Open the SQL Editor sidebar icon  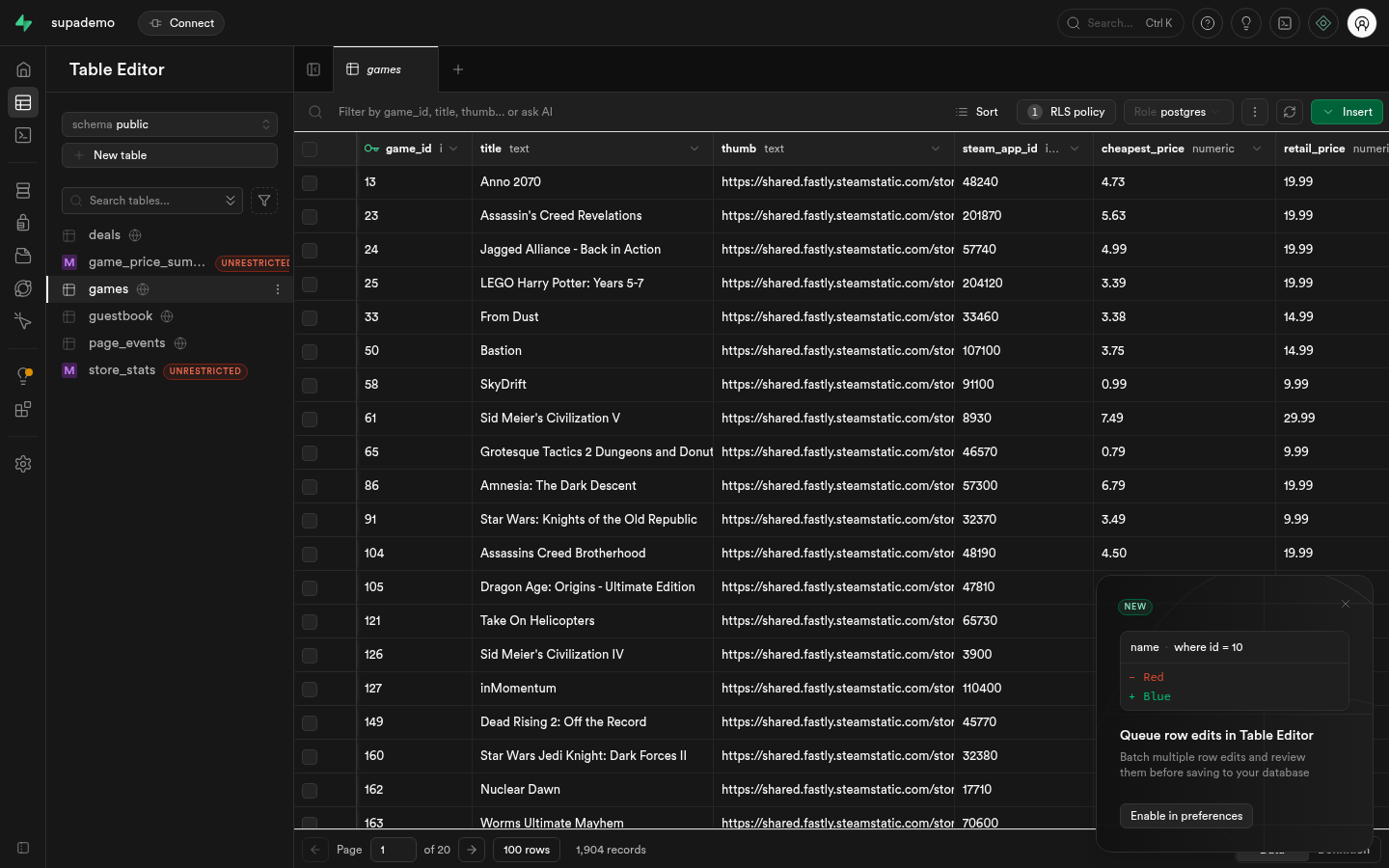(x=23, y=135)
